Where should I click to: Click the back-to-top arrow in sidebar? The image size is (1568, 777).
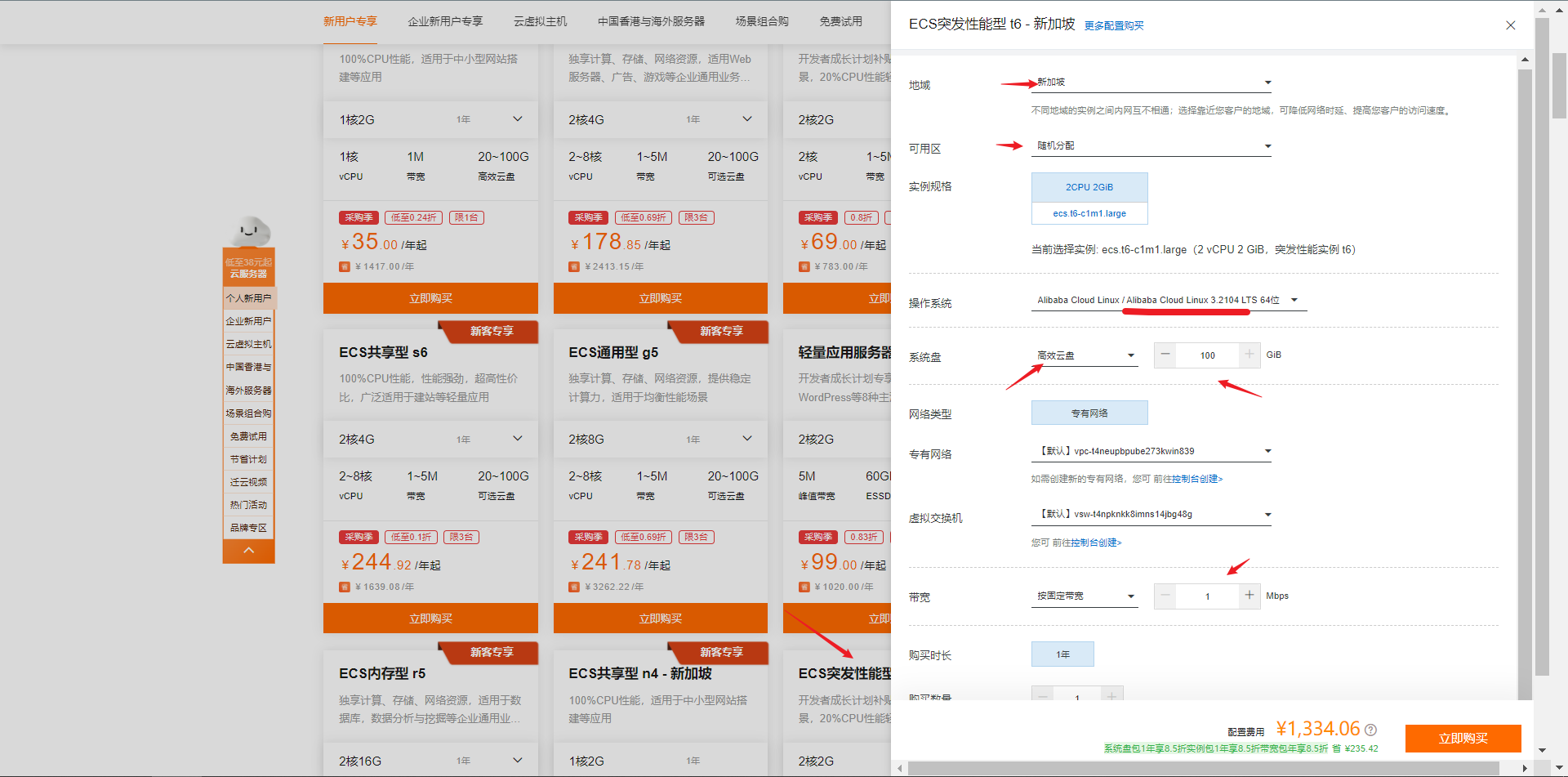pos(248,551)
